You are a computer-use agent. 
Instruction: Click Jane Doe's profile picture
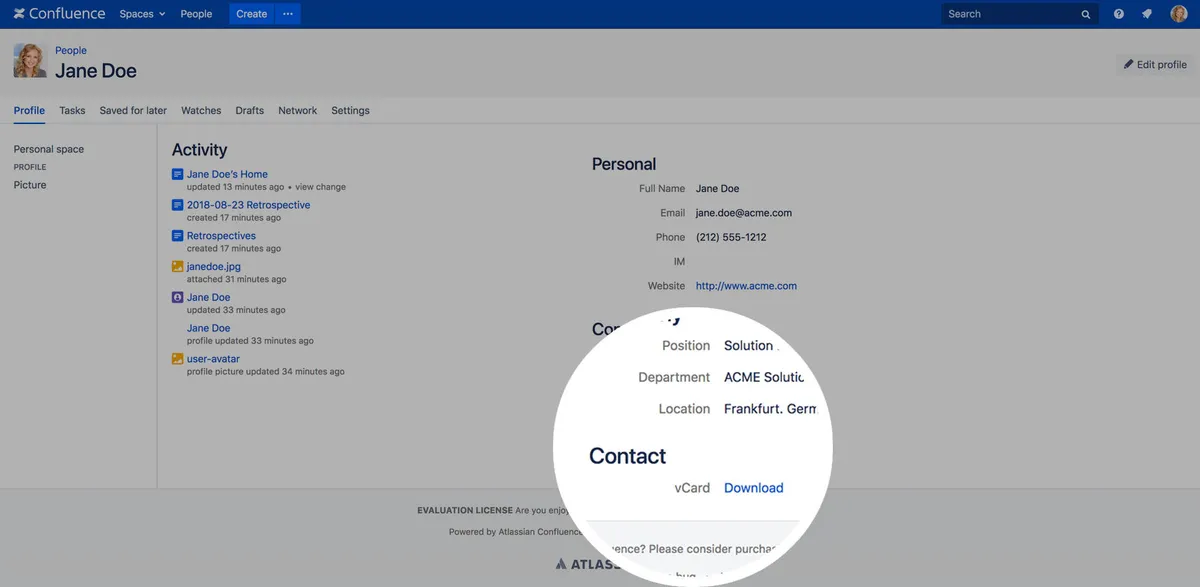tap(30, 61)
